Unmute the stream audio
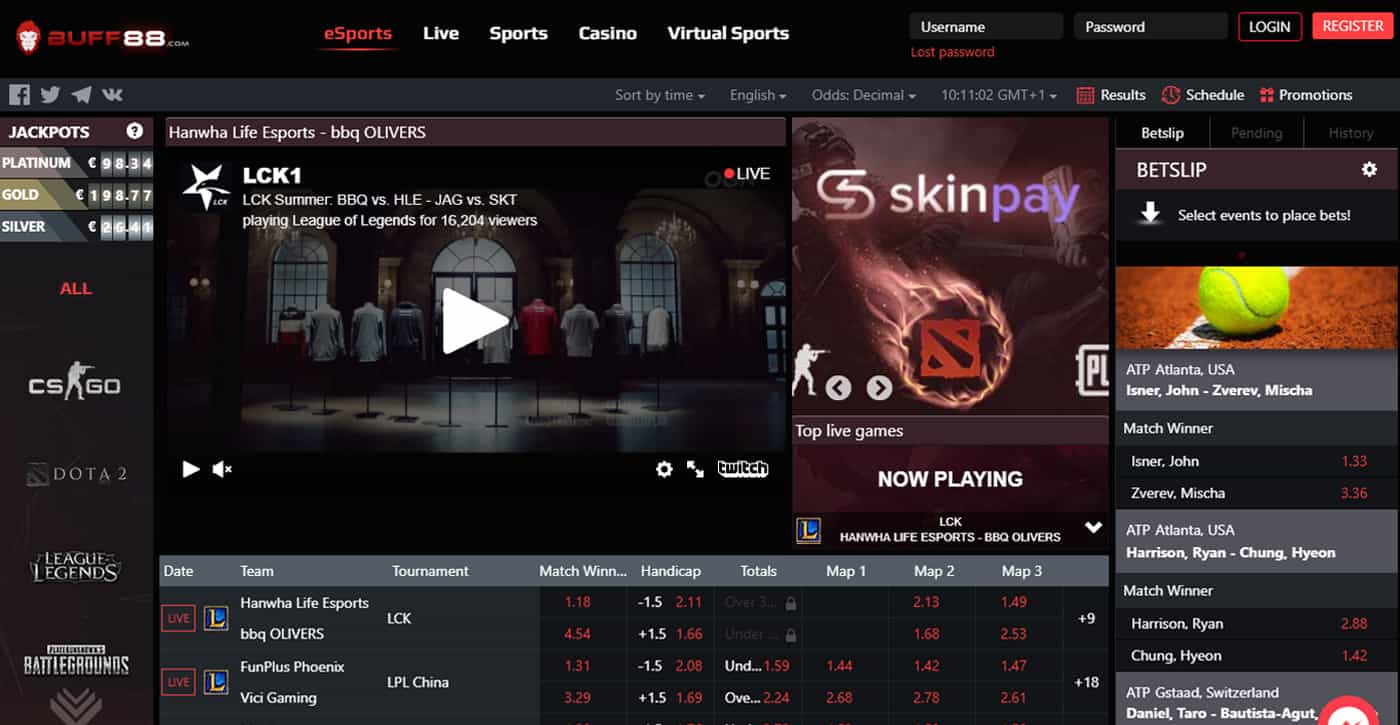The width and height of the screenshot is (1400, 725). point(222,469)
